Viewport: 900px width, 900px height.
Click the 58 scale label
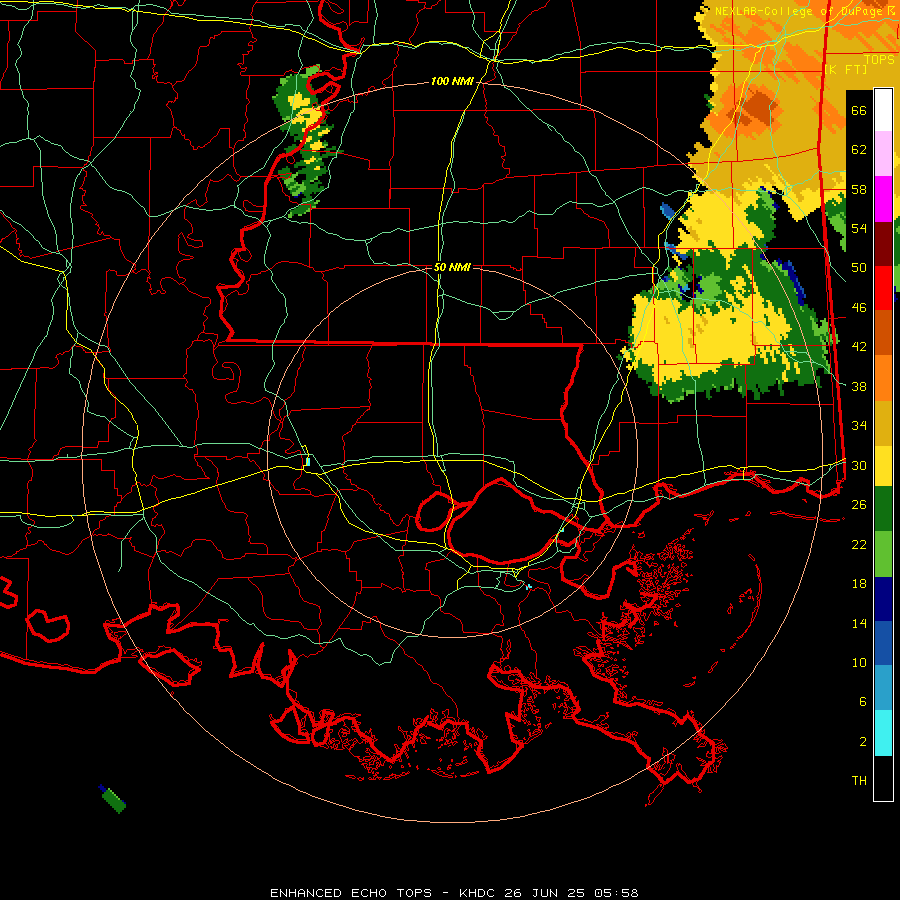[x=859, y=189]
